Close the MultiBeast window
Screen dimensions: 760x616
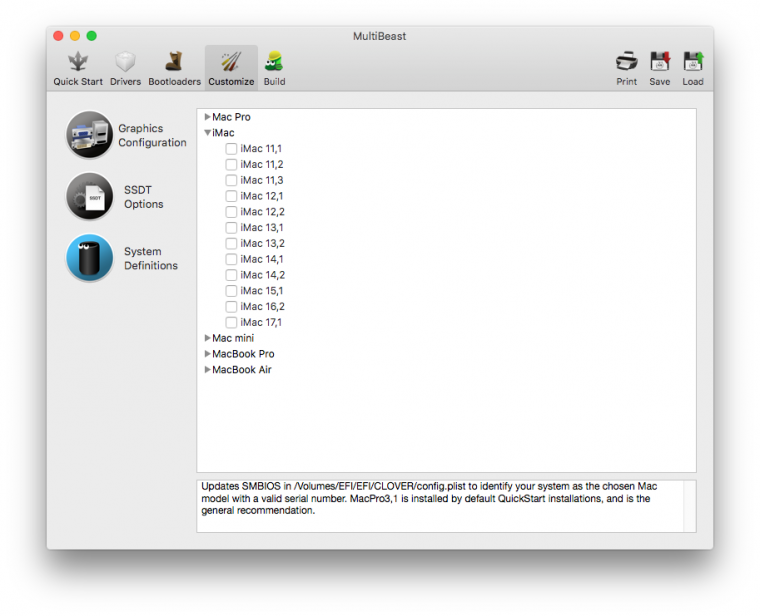[x=58, y=36]
